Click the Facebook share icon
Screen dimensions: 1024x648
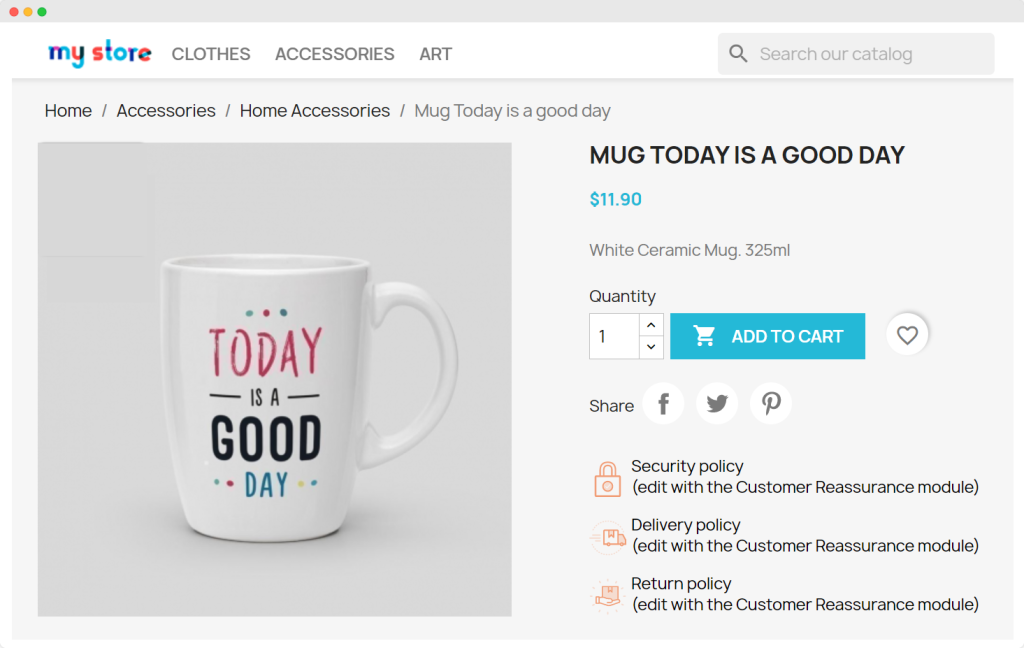point(663,404)
